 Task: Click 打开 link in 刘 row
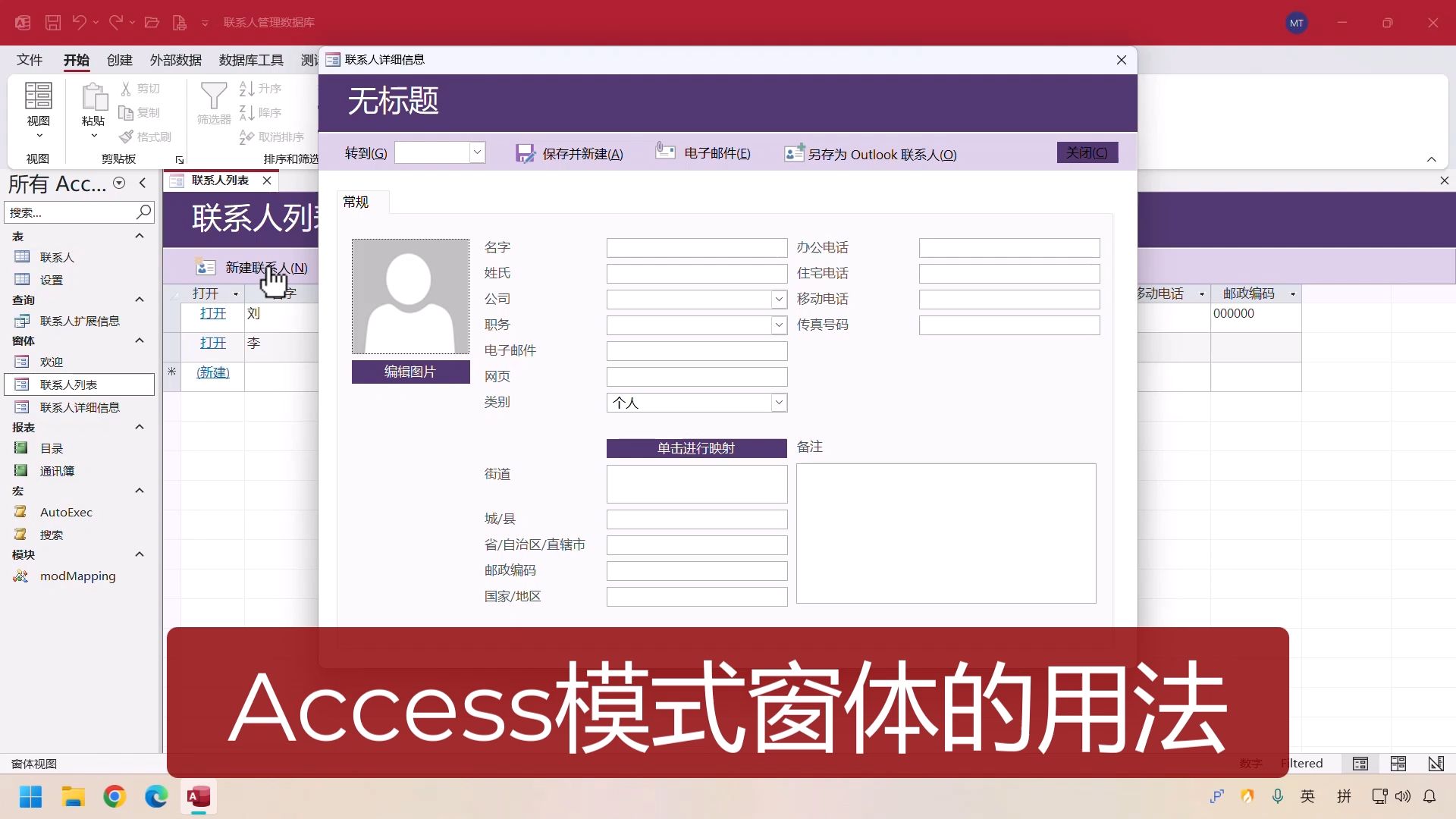213,313
